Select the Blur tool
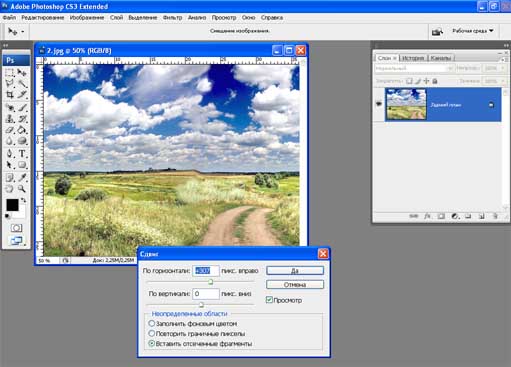This screenshot has height=367, width=511. [x=10, y=141]
